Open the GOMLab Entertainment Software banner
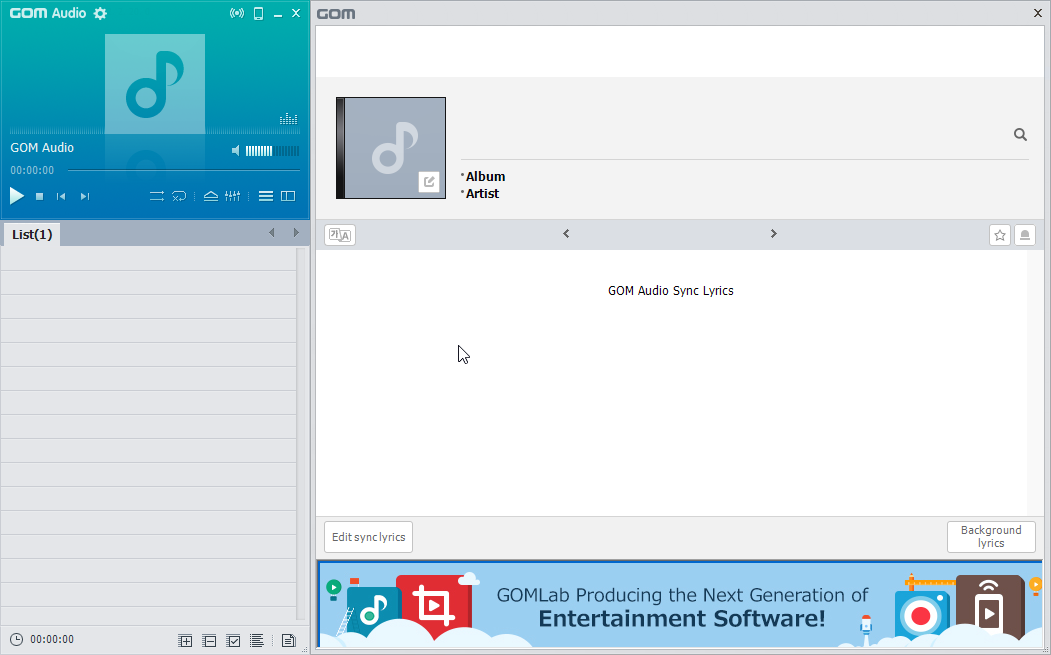The image size is (1051, 655). tap(680, 605)
